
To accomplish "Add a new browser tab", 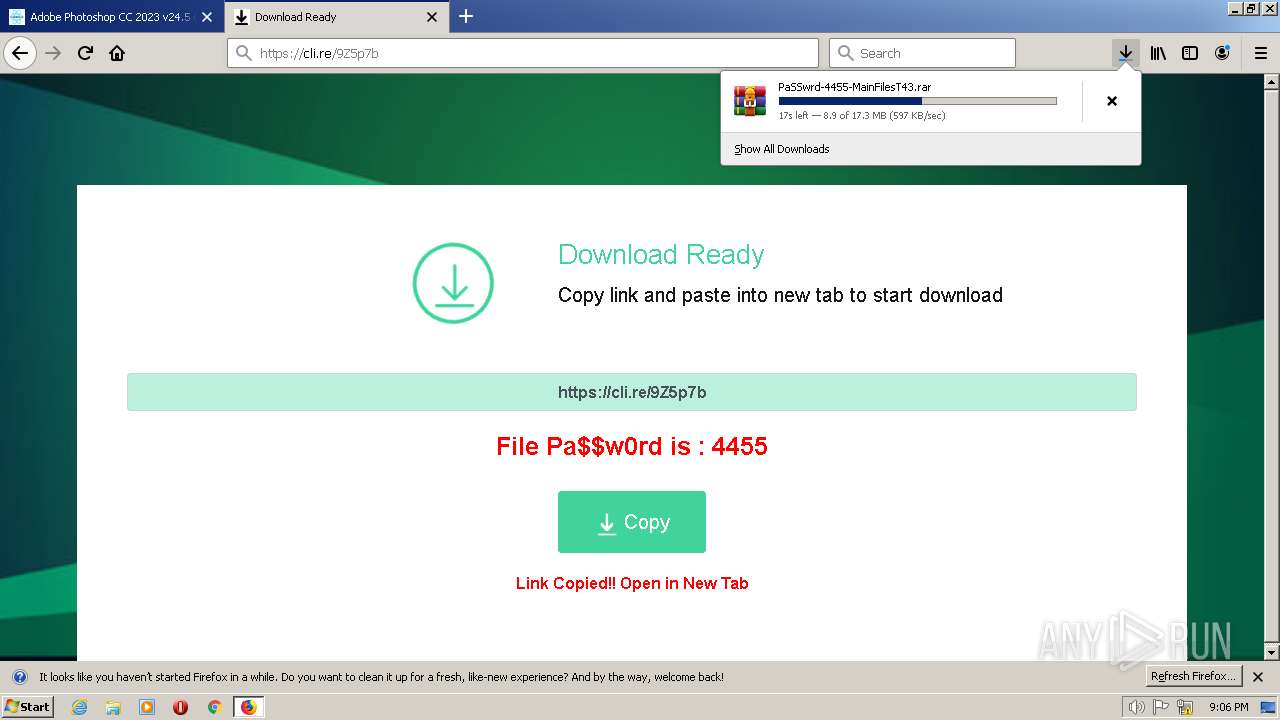I will pos(466,16).
